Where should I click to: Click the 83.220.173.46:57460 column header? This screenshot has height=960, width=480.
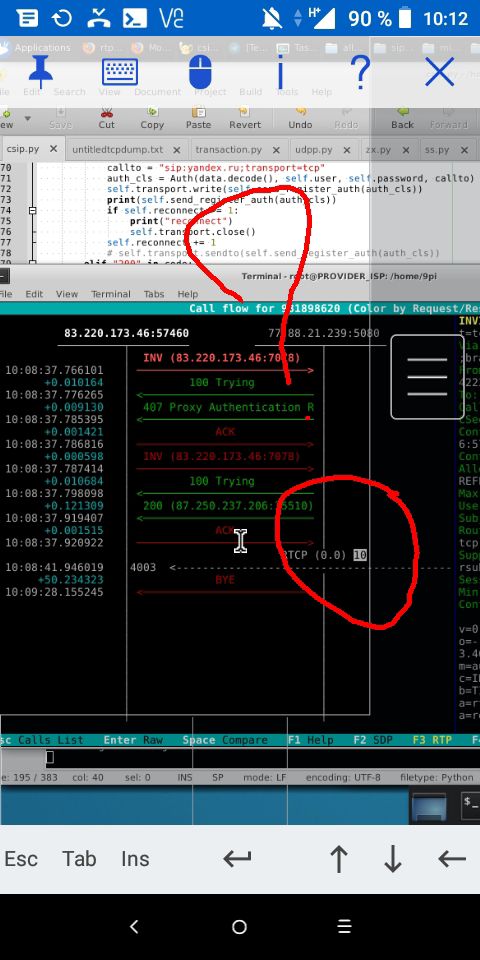pos(126,333)
